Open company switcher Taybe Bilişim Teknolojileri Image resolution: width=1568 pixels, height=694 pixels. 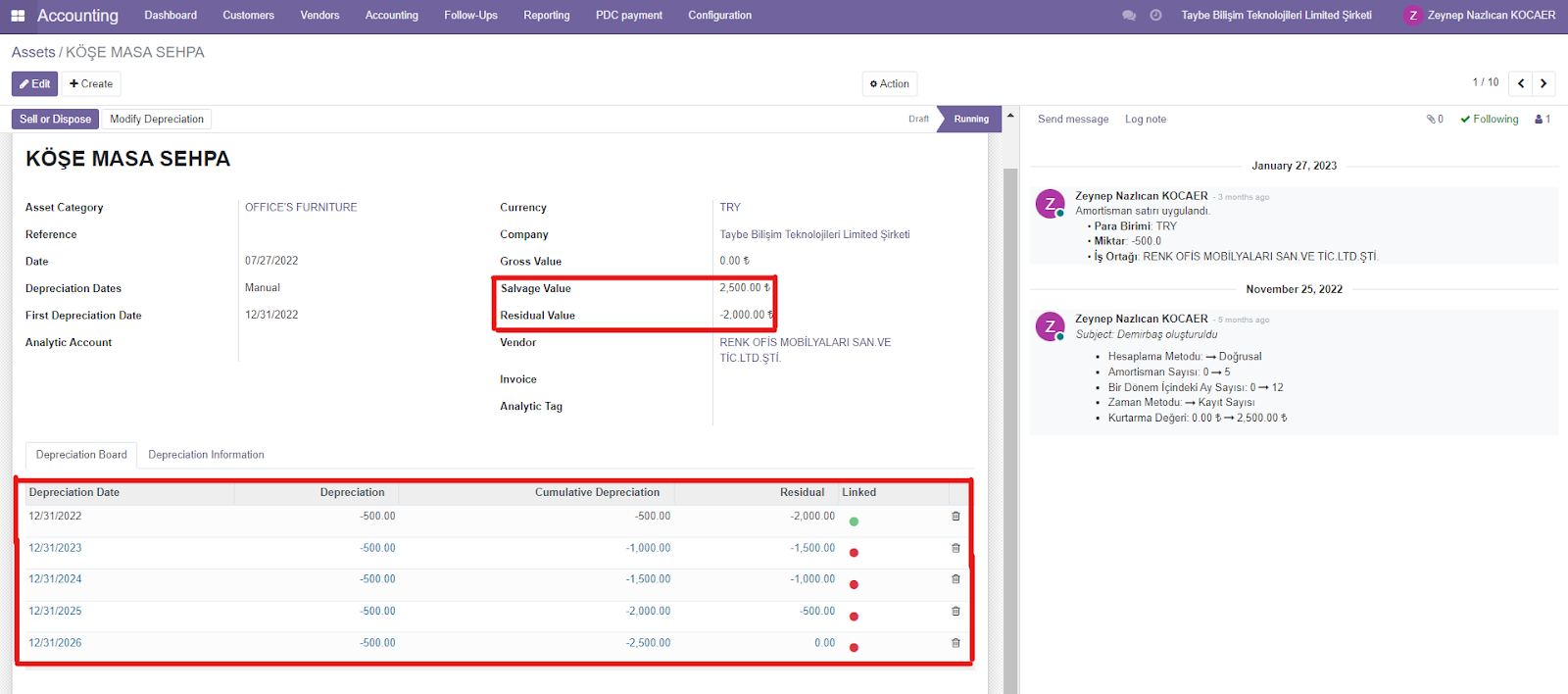pos(1276,16)
